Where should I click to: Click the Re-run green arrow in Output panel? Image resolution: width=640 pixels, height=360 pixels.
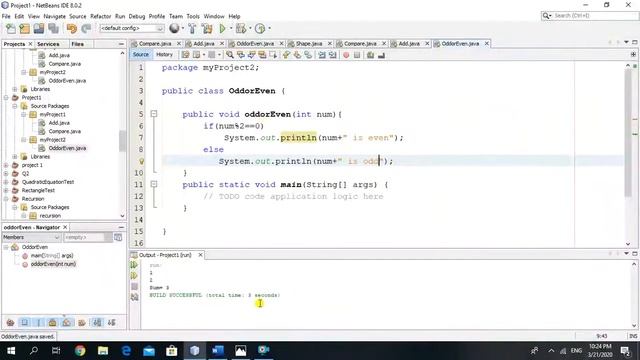coord(134,265)
